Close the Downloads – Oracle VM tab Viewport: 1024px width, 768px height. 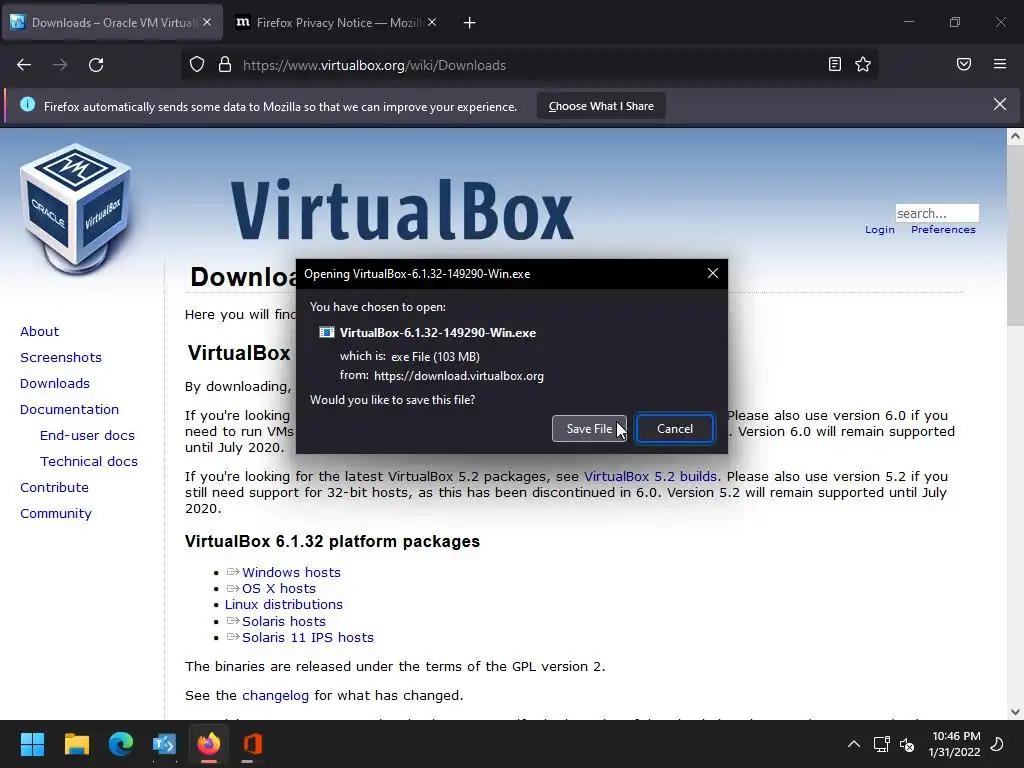click(x=207, y=22)
